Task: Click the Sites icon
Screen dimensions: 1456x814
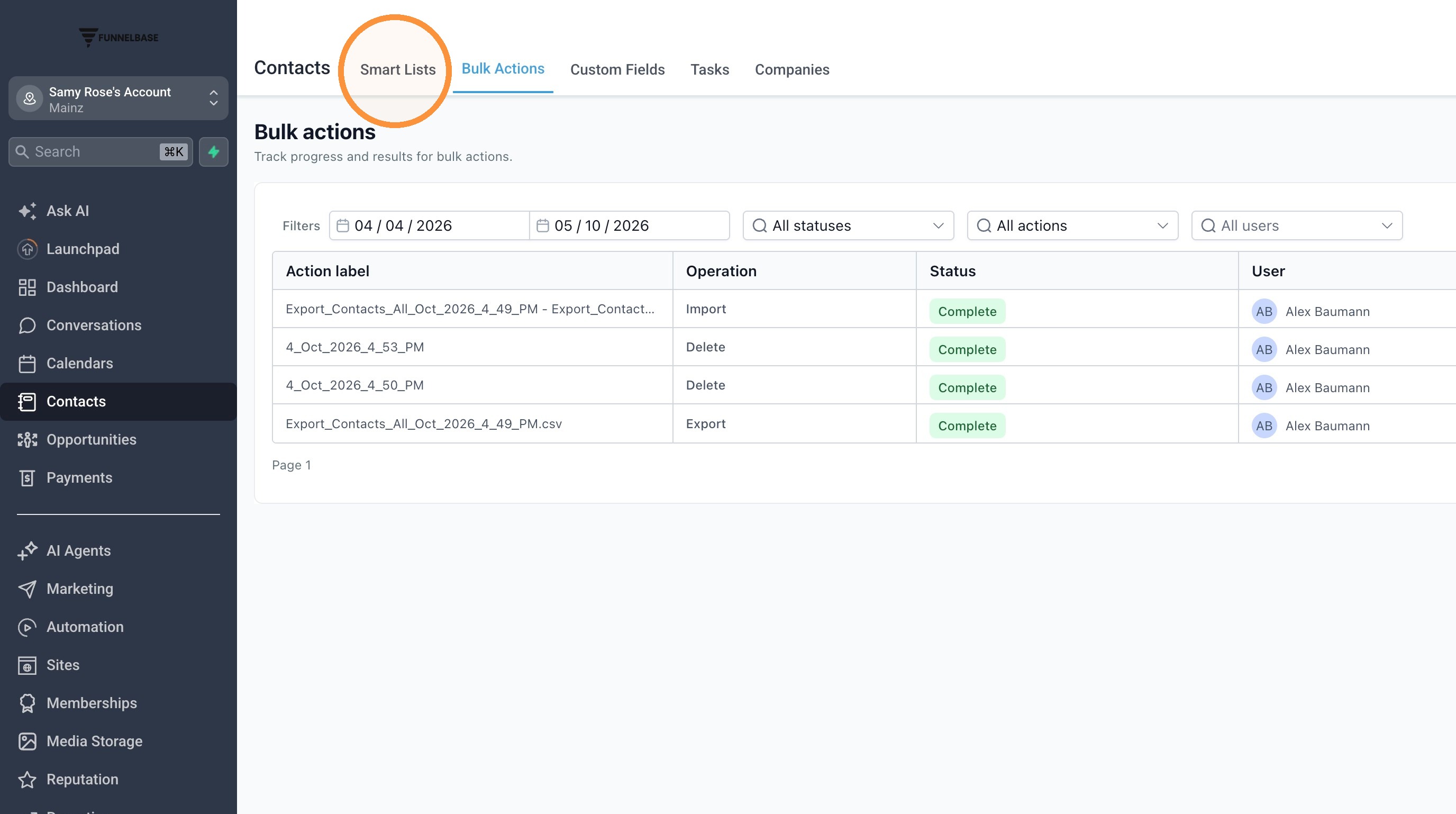Action: (x=27, y=665)
